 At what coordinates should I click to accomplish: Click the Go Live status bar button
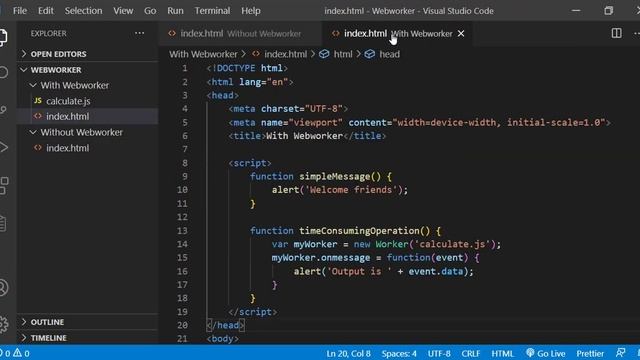(x=546, y=353)
